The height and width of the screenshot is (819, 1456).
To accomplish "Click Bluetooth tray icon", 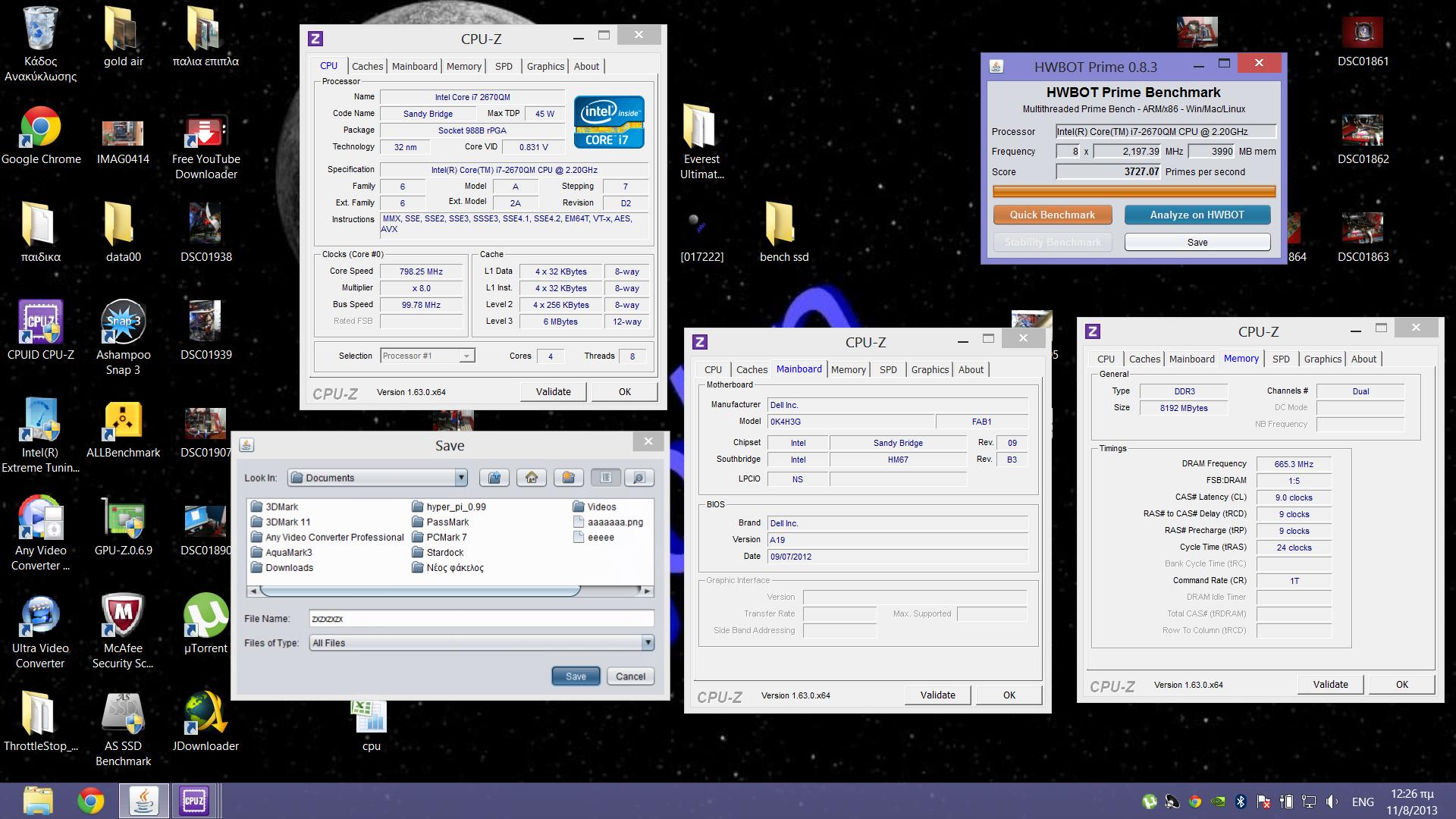I will pos(1241,802).
